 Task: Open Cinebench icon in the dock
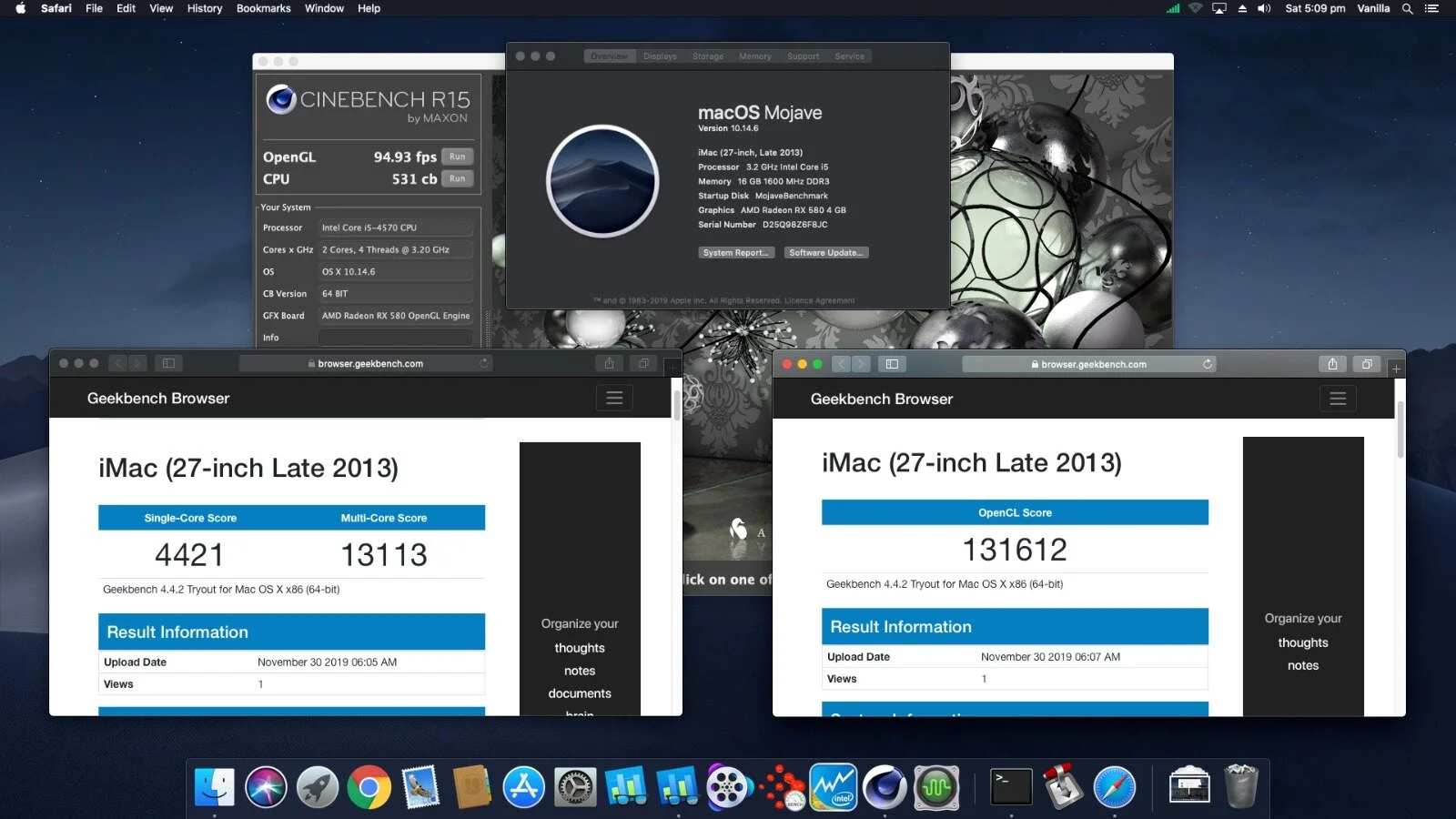tap(885, 787)
